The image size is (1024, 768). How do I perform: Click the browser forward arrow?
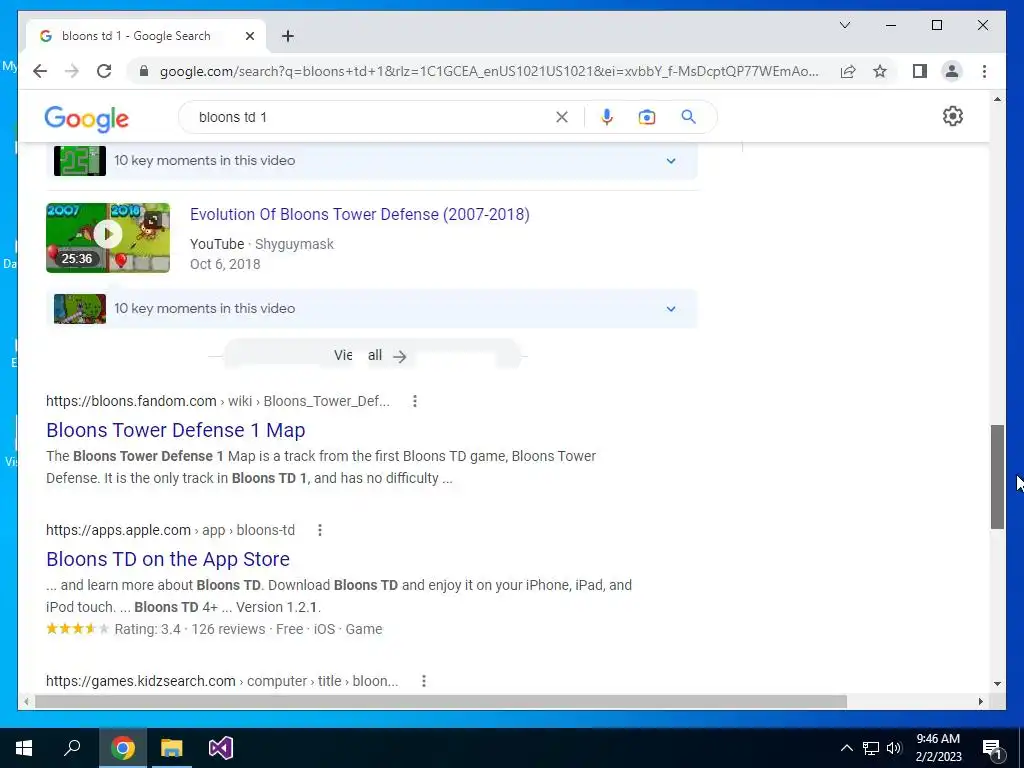[x=72, y=71]
